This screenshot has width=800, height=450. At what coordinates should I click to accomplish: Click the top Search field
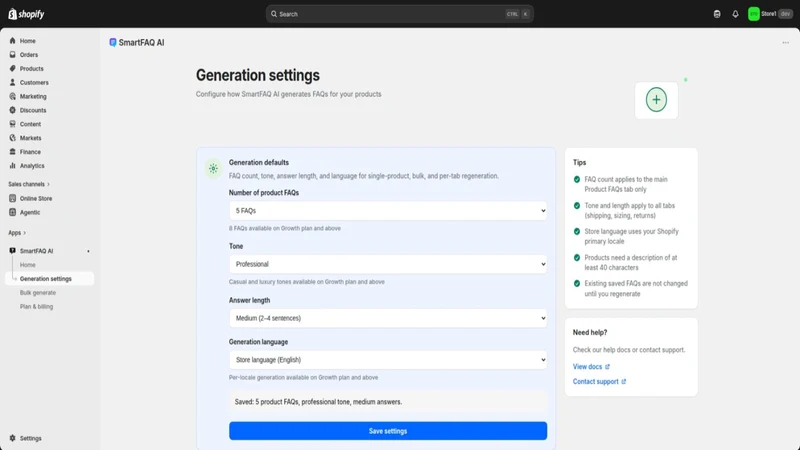coord(399,14)
